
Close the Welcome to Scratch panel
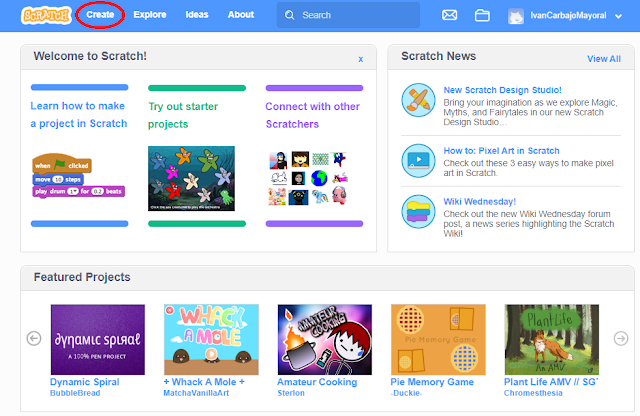360,59
